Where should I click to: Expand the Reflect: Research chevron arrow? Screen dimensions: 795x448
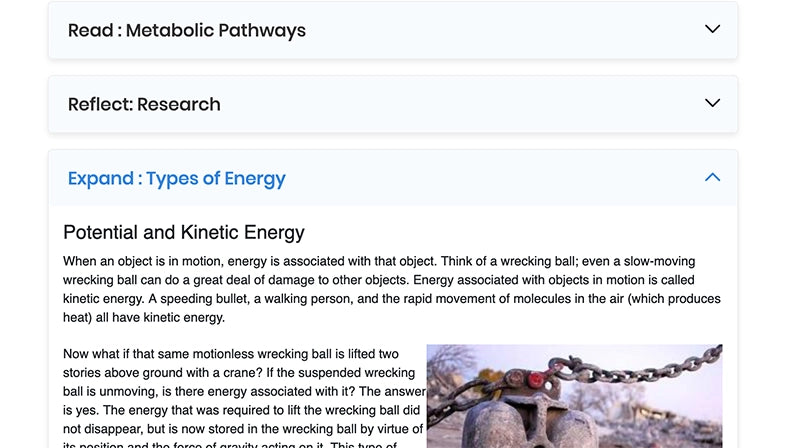[712, 103]
